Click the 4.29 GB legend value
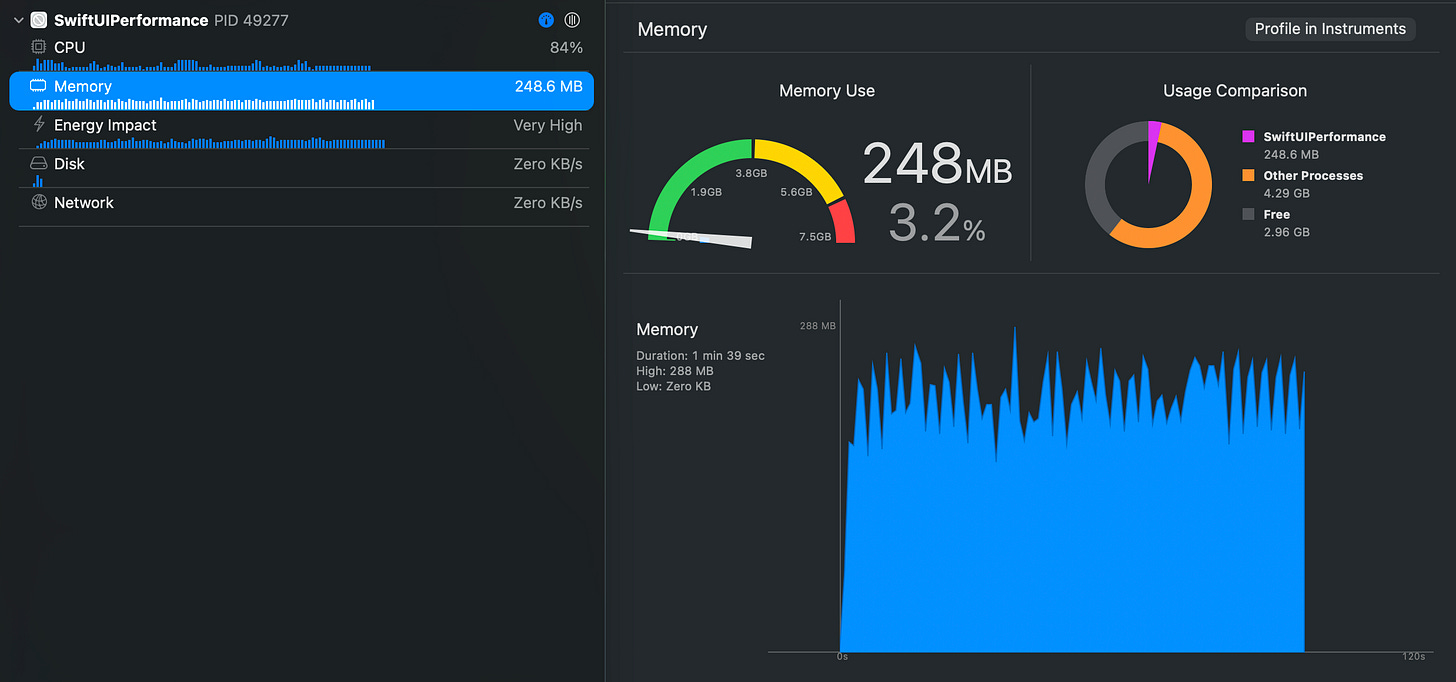Screen dimensions: 1456x682 (x=1286, y=193)
